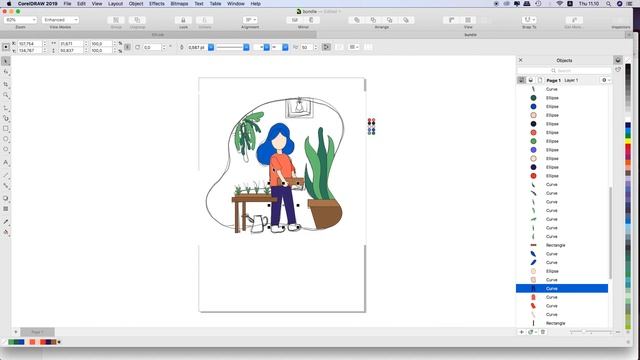Select the Freehand drawing tool
The image size is (640, 360).
(x=6, y=108)
